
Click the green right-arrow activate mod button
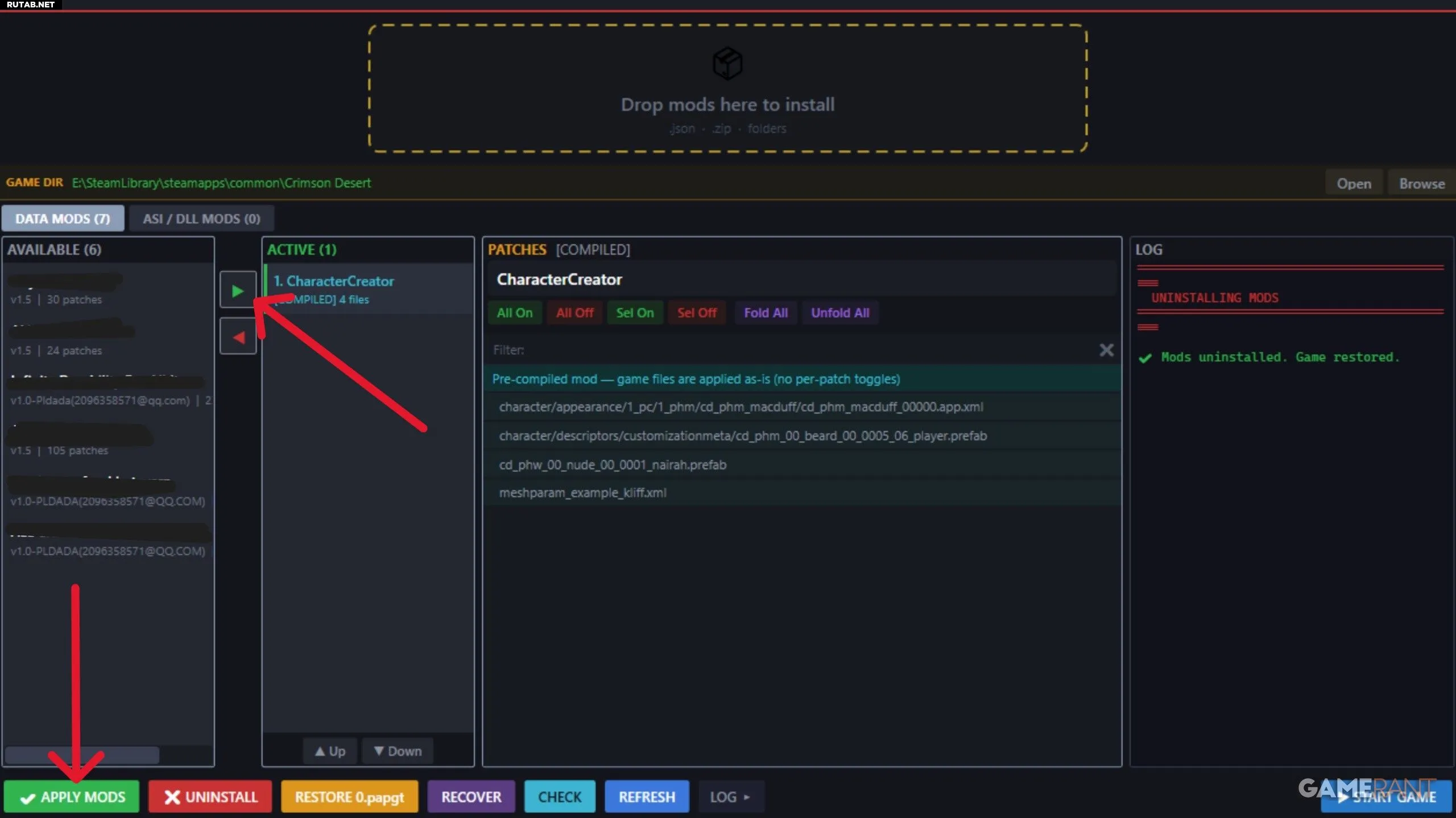pos(238,291)
